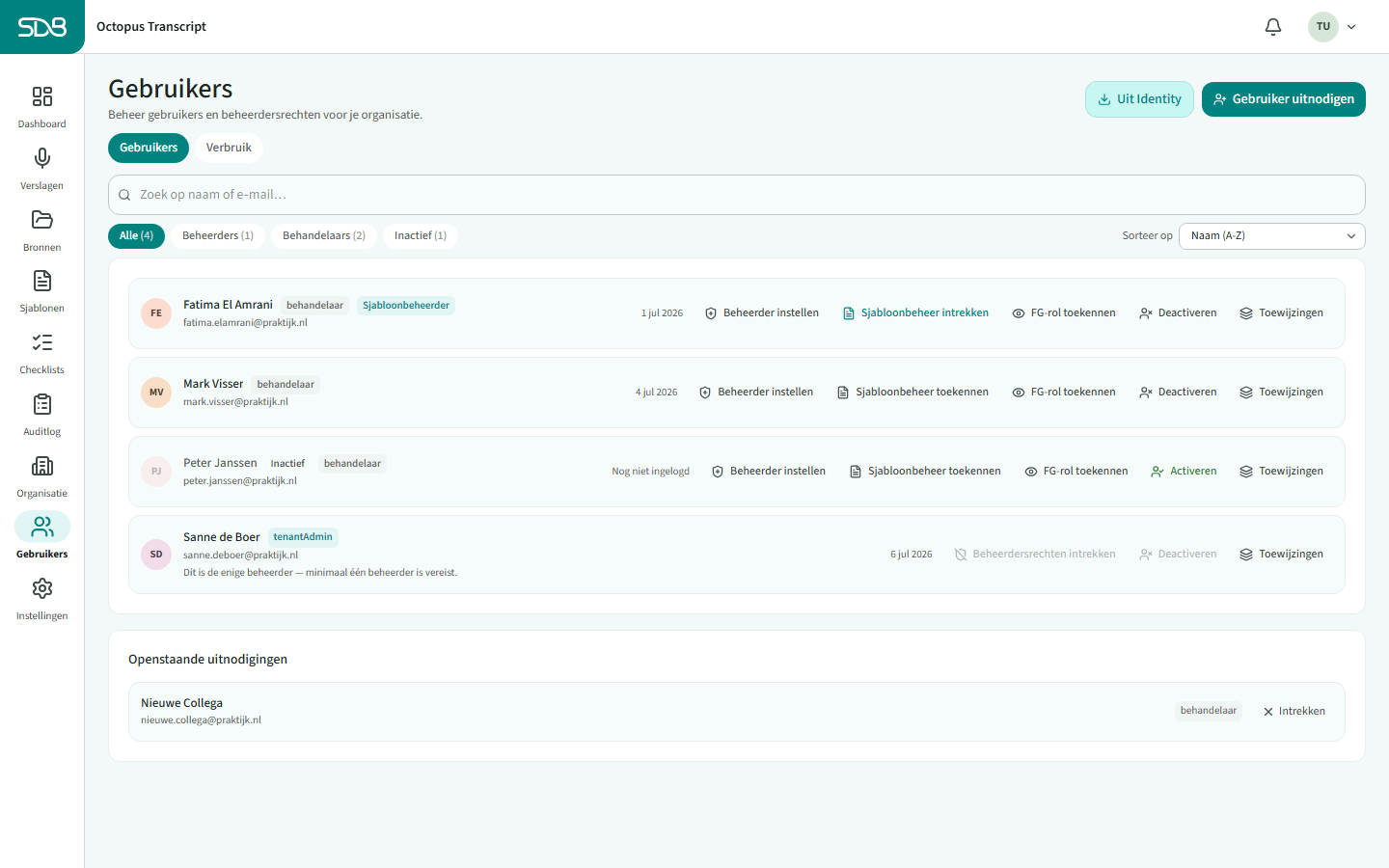Go to Bronnen folder icon
The image size is (1389, 868).
click(x=41, y=220)
